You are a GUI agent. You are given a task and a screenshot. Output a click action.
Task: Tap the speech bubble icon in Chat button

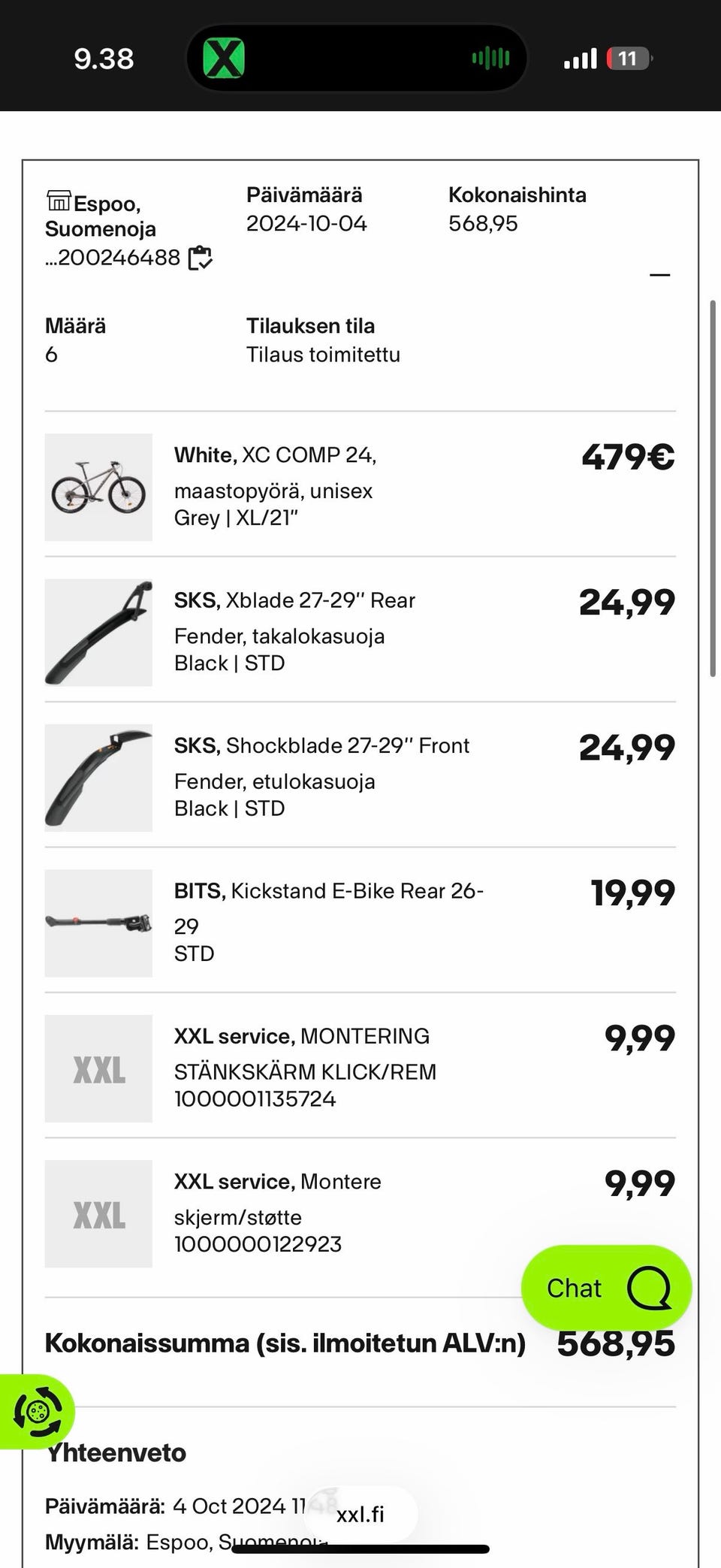point(648,1288)
